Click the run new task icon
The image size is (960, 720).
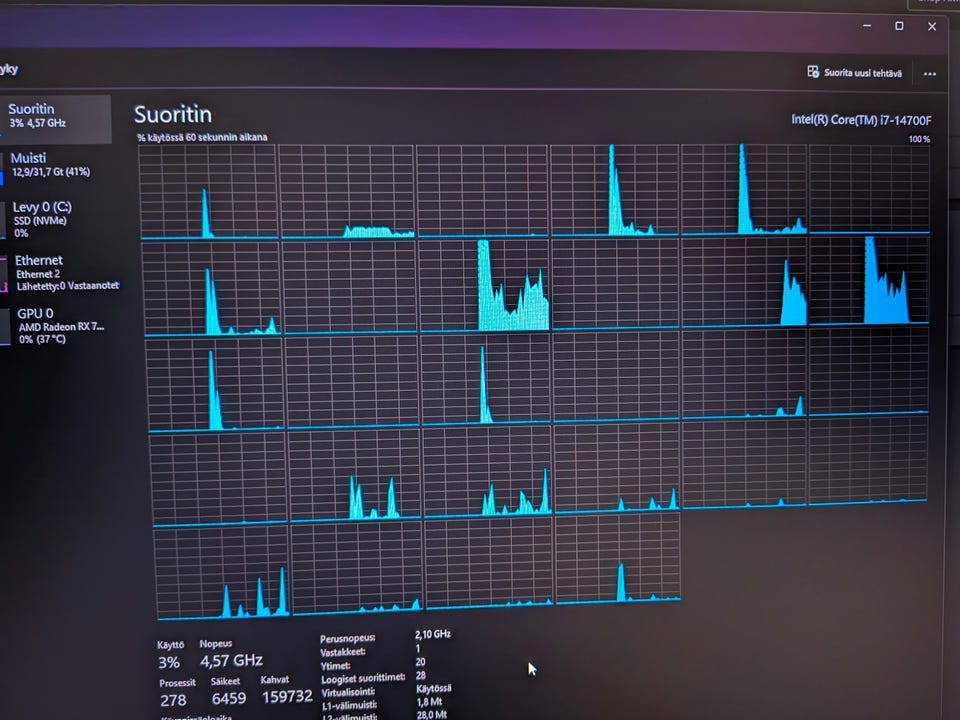[813, 72]
